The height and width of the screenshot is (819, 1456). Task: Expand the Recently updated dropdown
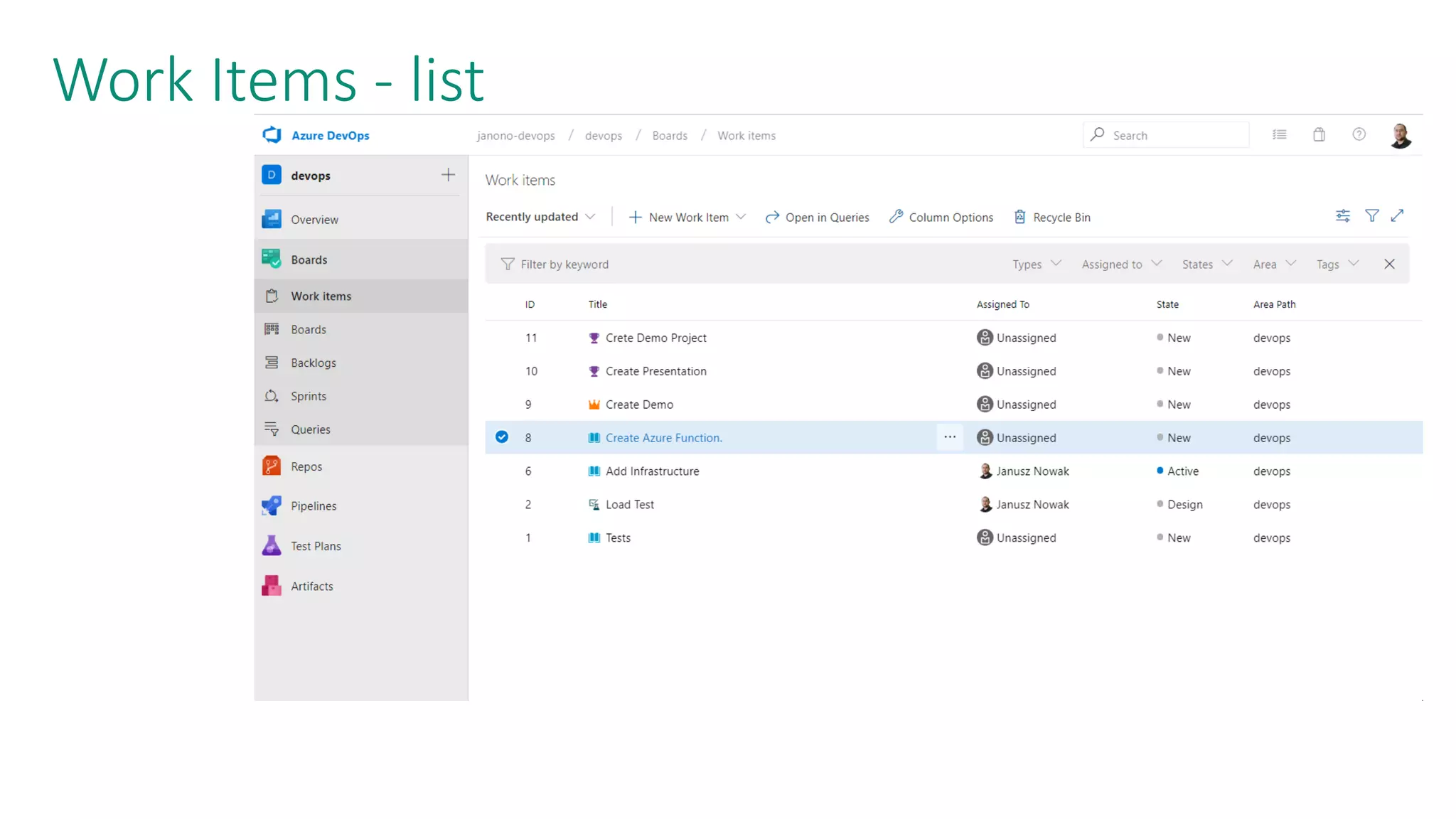click(x=540, y=217)
